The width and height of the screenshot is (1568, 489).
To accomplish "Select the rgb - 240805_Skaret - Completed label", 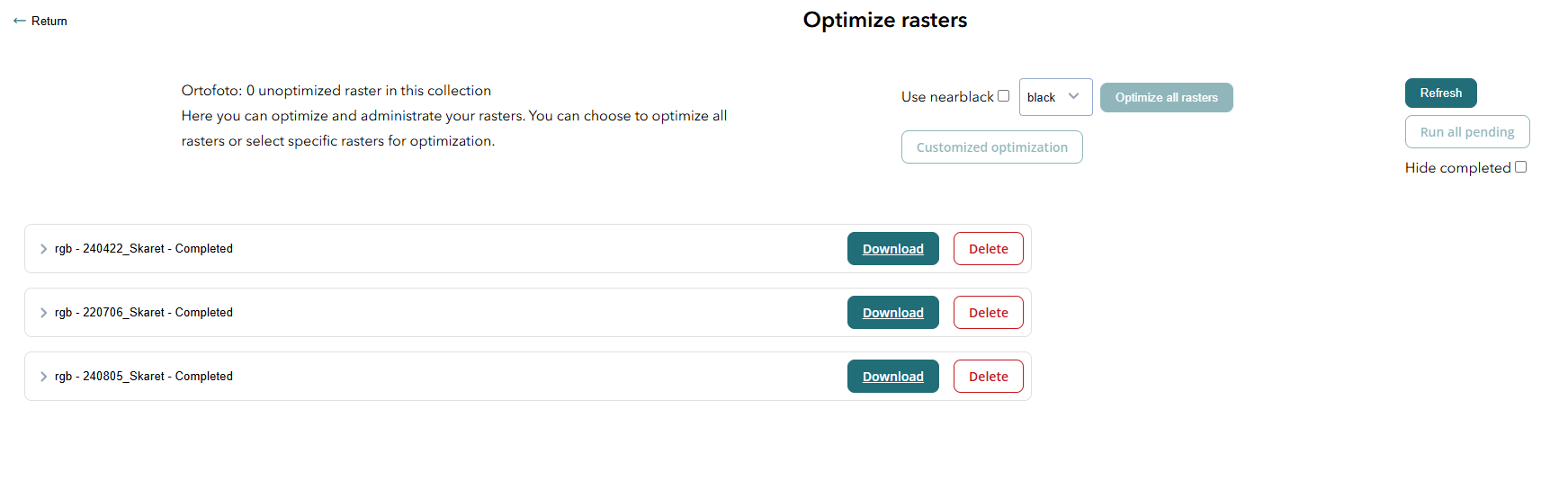I will [144, 377].
